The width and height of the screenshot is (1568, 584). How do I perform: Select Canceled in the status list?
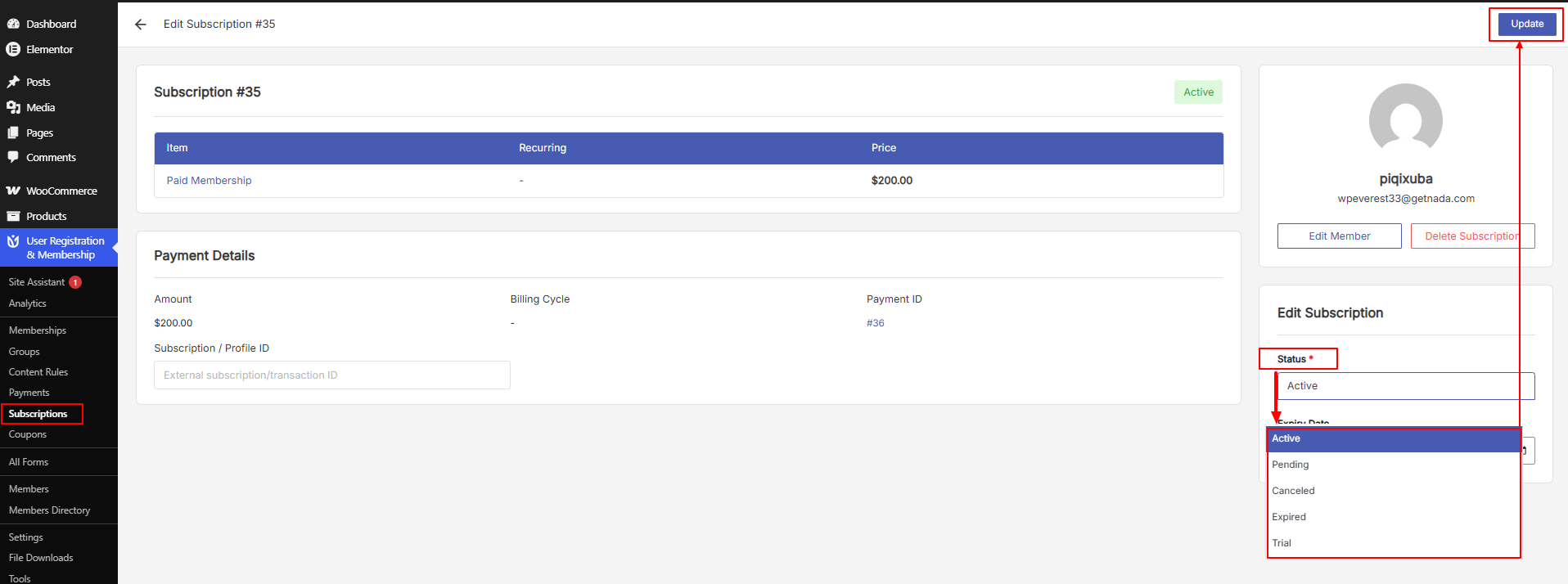1393,491
